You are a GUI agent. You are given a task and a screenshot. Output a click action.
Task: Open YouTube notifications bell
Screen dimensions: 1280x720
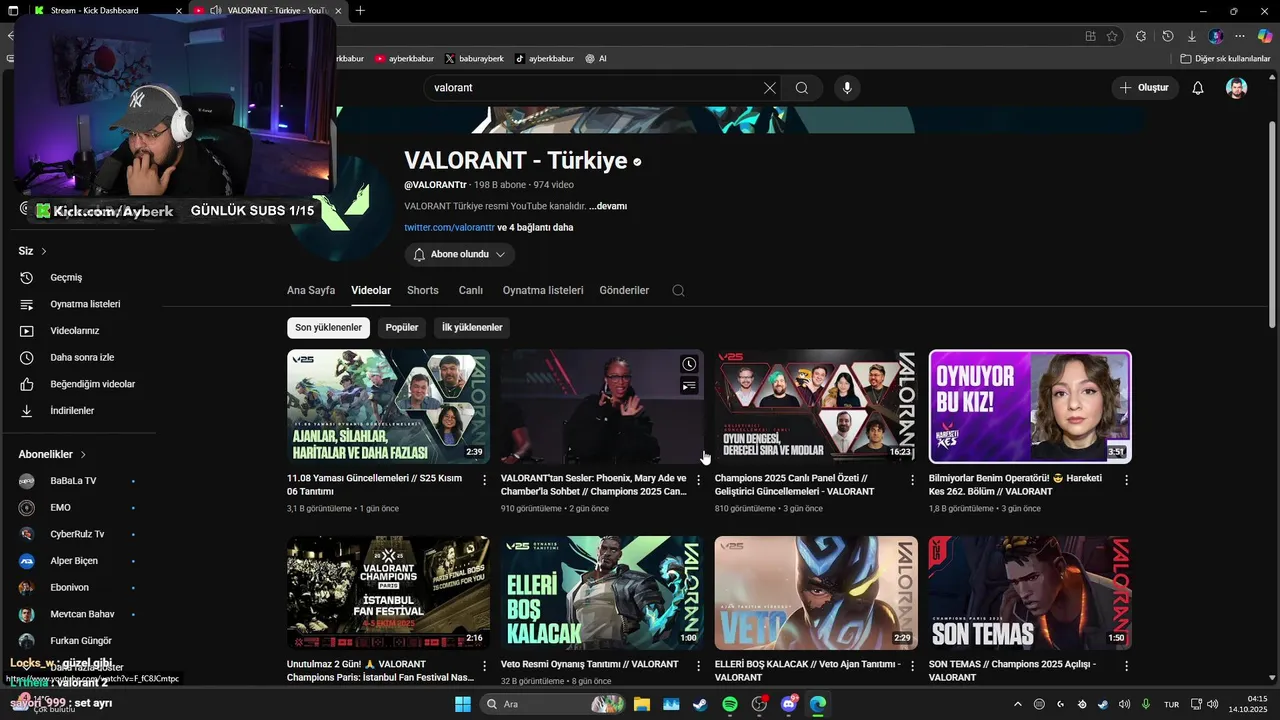pyautogui.click(x=1198, y=88)
